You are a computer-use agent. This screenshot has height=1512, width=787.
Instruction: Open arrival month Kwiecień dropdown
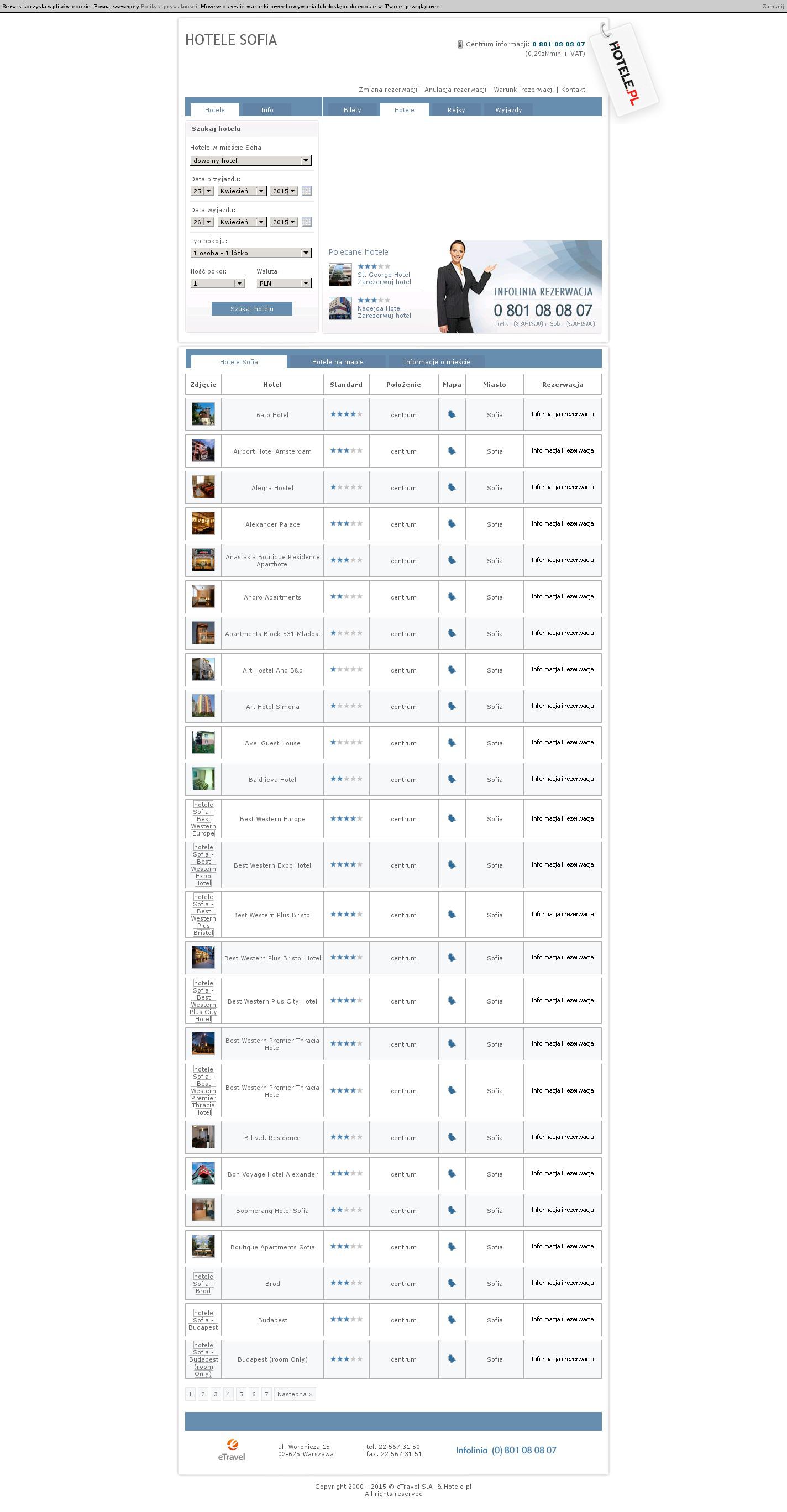tap(242, 191)
